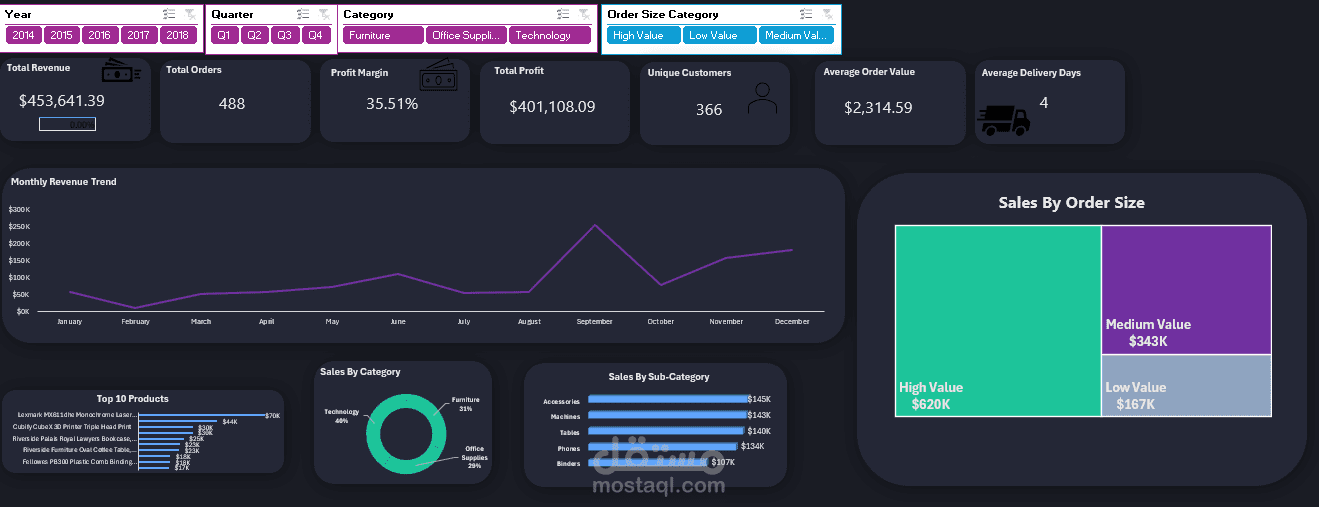The height and width of the screenshot is (507, 1319).
Task: Filter by year 2016
Action: (x=100, y=35)
